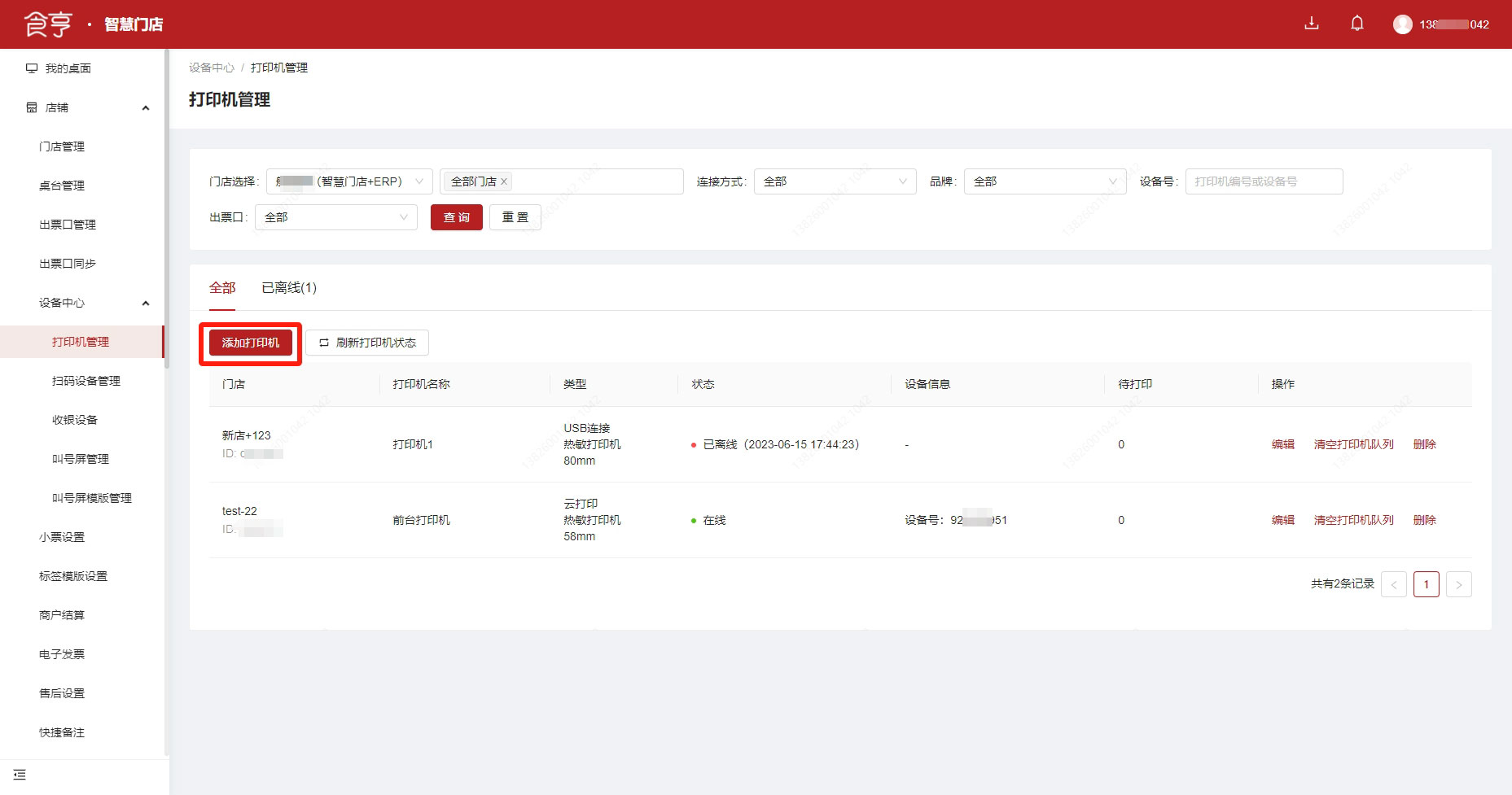
Task: Click the 添加打印机 button
Action: pos(250,343)
